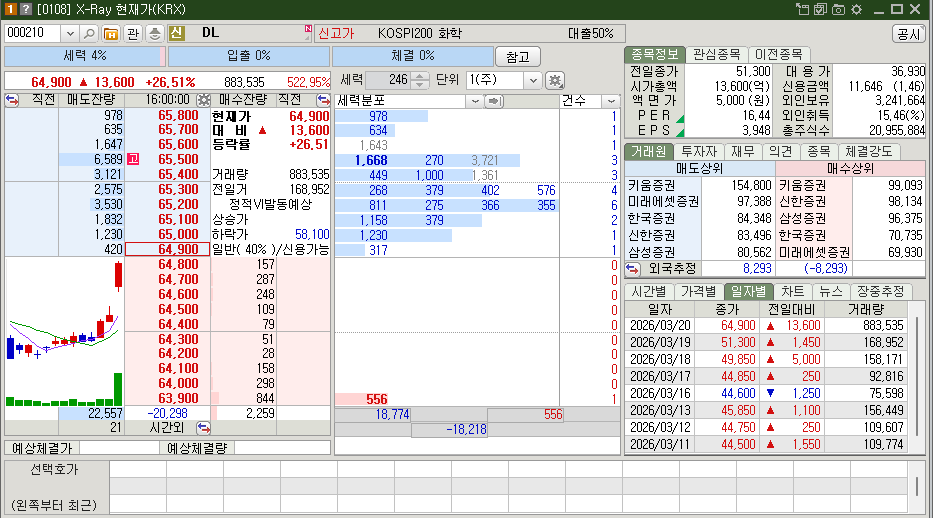Click the green triangle marker beside PER
Image resolution: width=933 pixels, height=518 pixels.
[x=680, y=118]
